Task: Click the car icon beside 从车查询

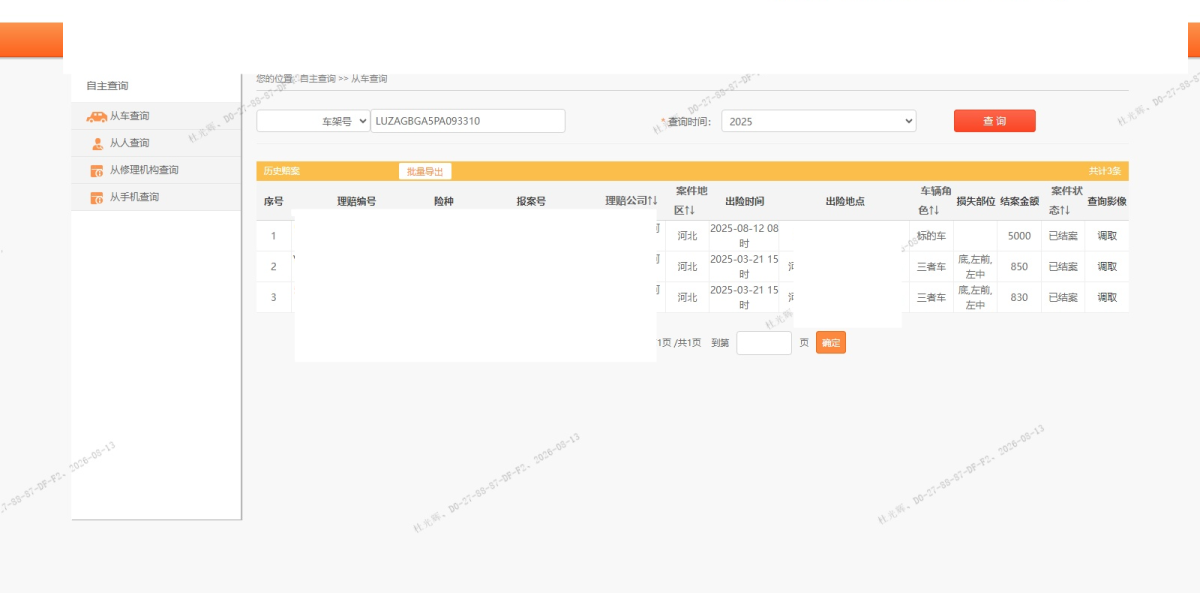Action: [97, 116]
